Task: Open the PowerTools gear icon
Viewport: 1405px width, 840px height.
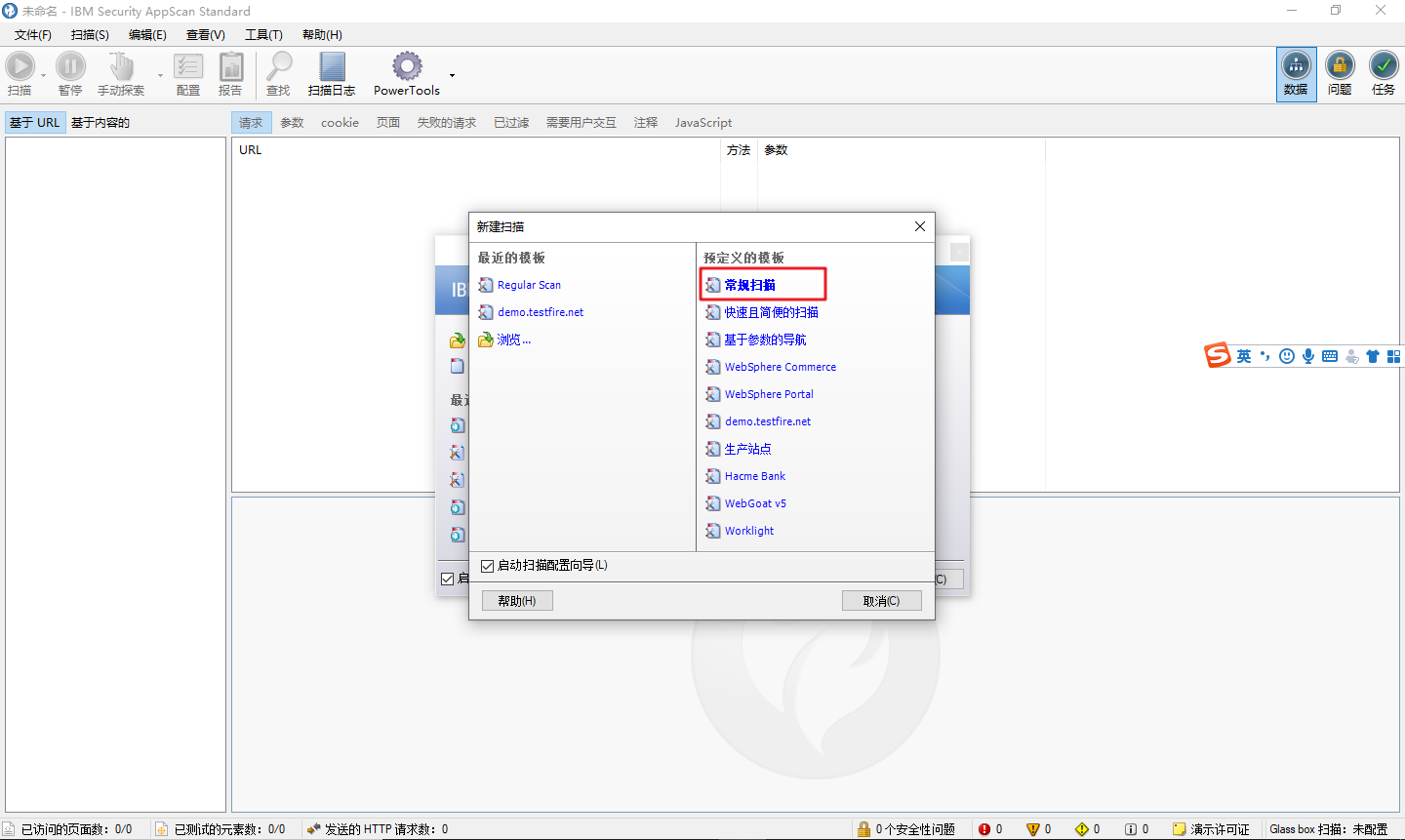Action: (x=407, y=66)
